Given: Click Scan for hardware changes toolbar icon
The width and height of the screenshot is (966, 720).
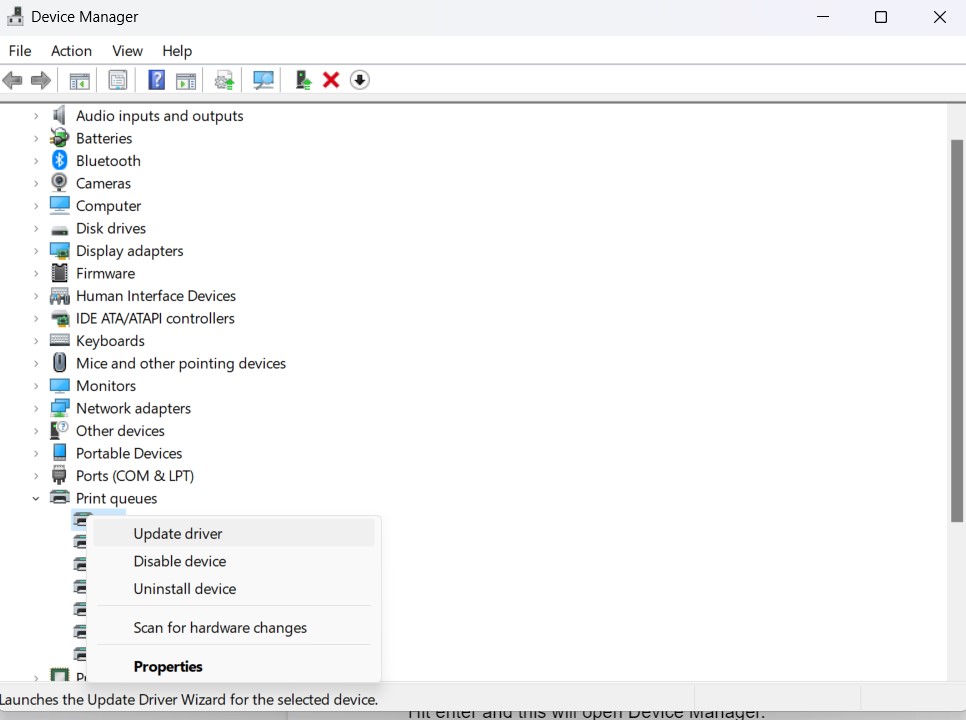Looking at the screenshot, I should pyautogui.click(x=263, y=80).
